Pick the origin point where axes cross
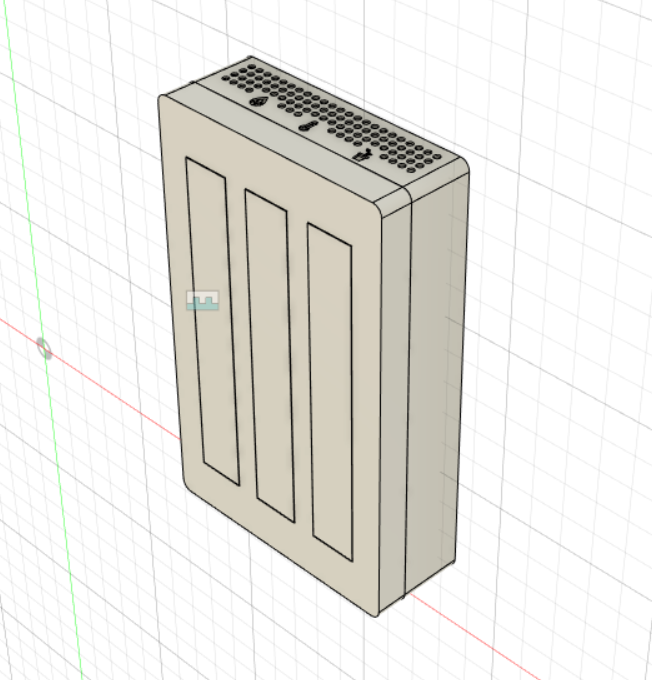This screenshot has width=652, height=680. (x=44, y=349)
